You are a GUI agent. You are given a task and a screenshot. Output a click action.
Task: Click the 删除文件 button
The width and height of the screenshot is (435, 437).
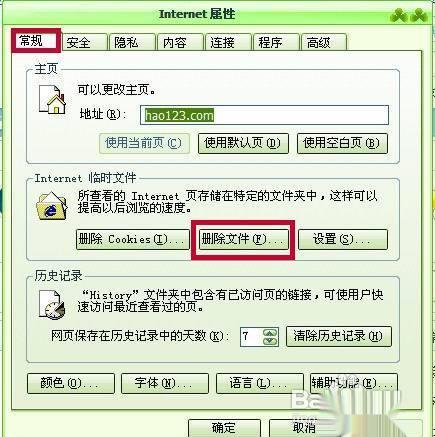pos(243,239)
